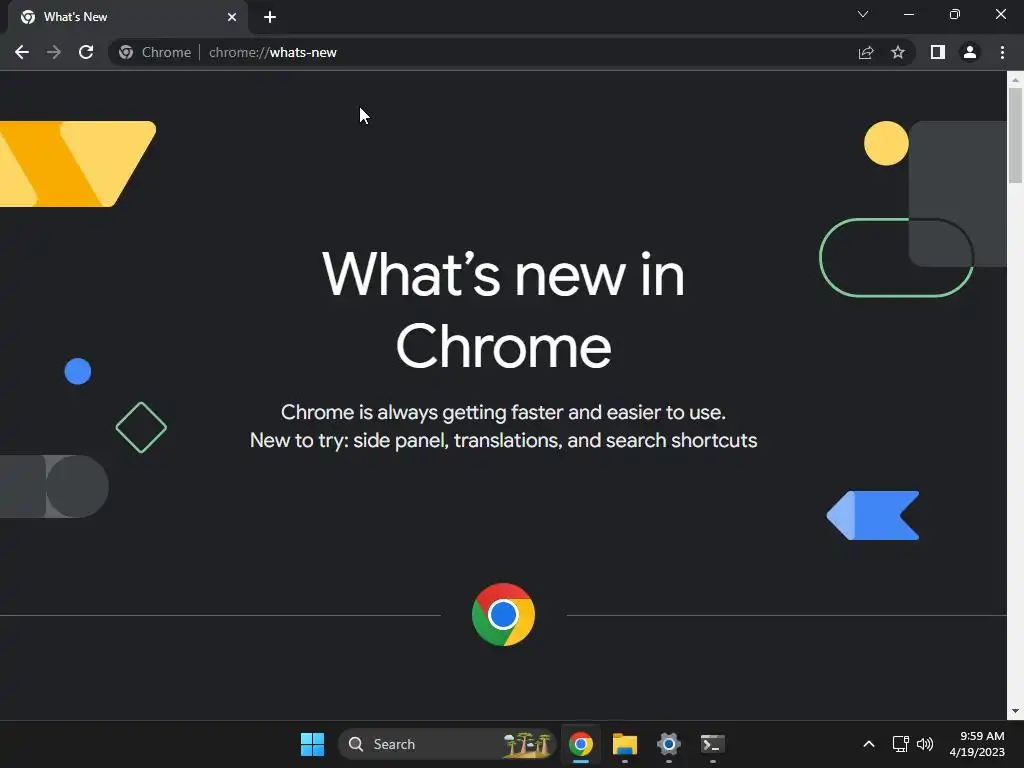This screenshot has height=768, width=1024.
Task: Open the volume speaker icon
Action: [x=925, y=744]
